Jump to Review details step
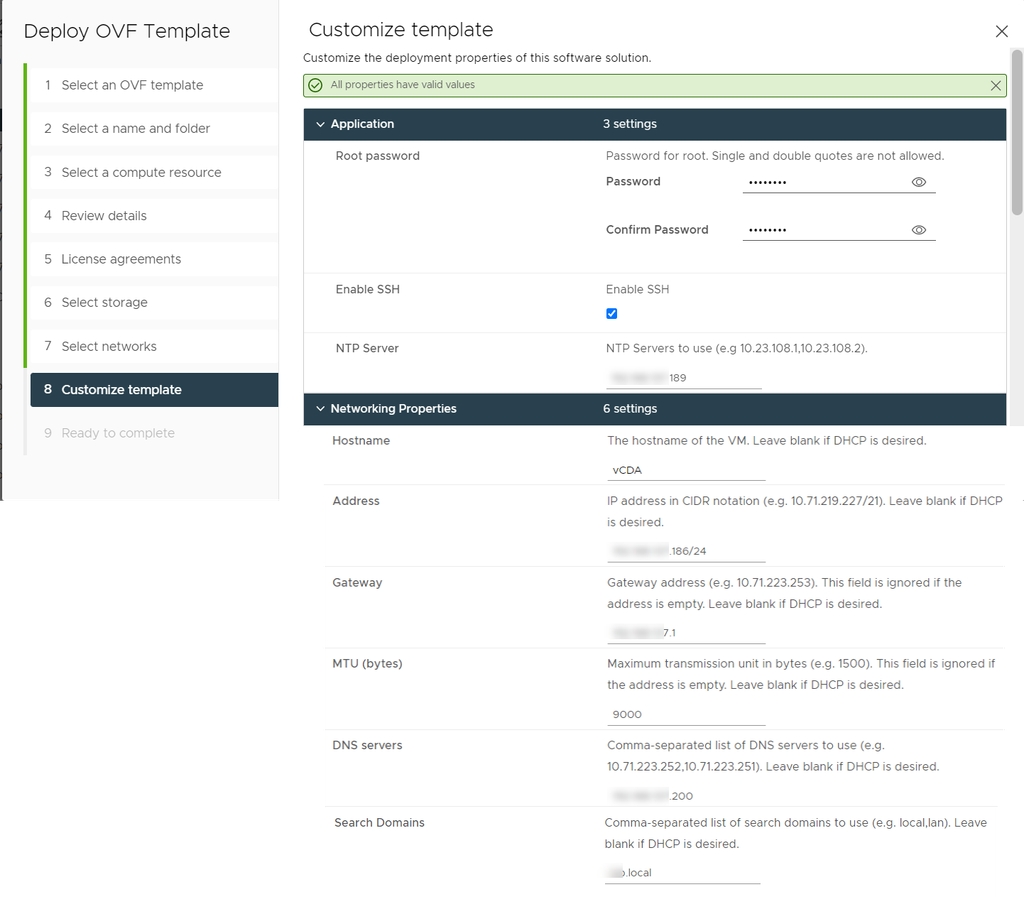Viewport: 1024px width, 897px height. click(x=104, y=215)
